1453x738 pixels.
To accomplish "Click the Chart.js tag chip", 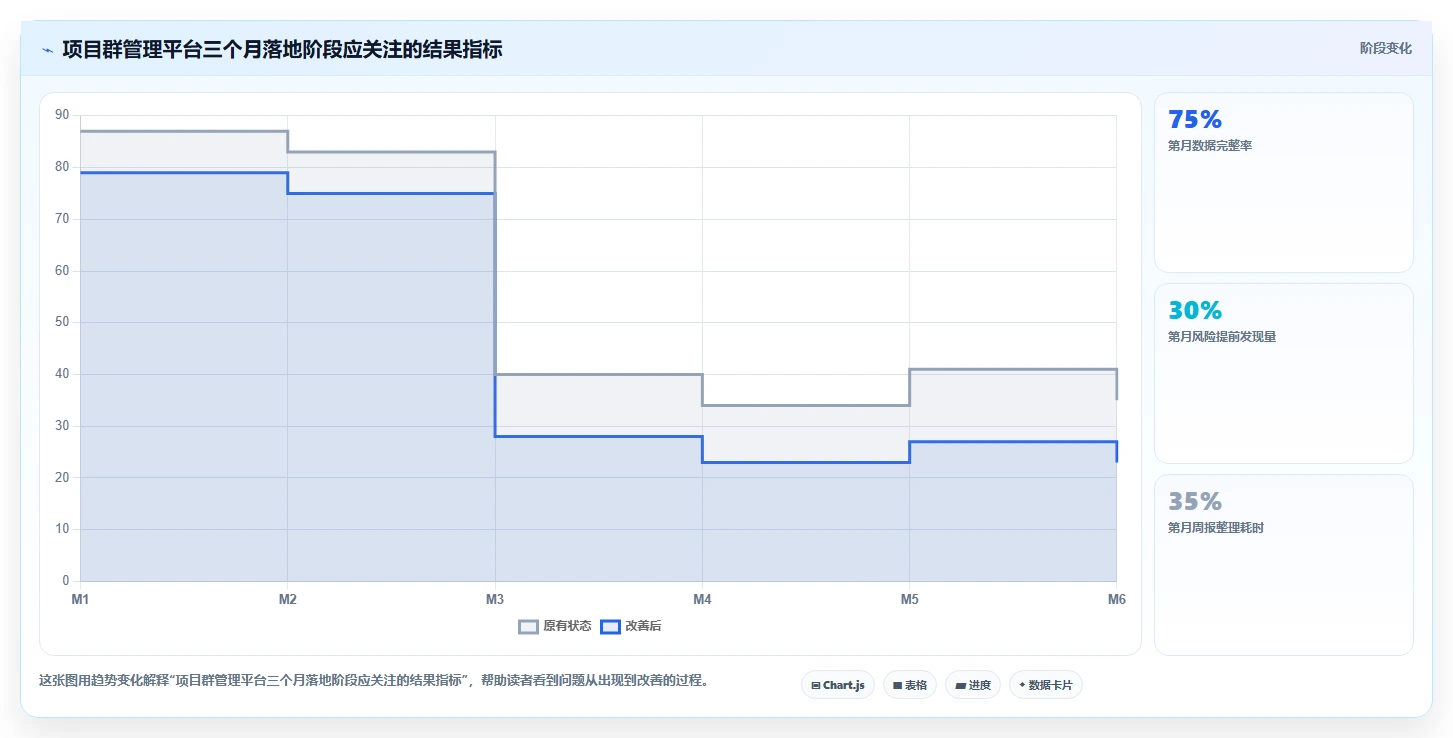I will [x=838, y=685].
